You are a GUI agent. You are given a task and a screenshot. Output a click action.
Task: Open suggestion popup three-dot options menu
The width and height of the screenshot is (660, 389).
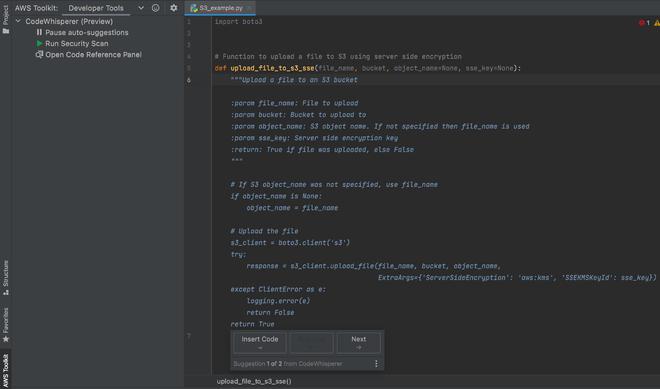click(x=376, y=363)
